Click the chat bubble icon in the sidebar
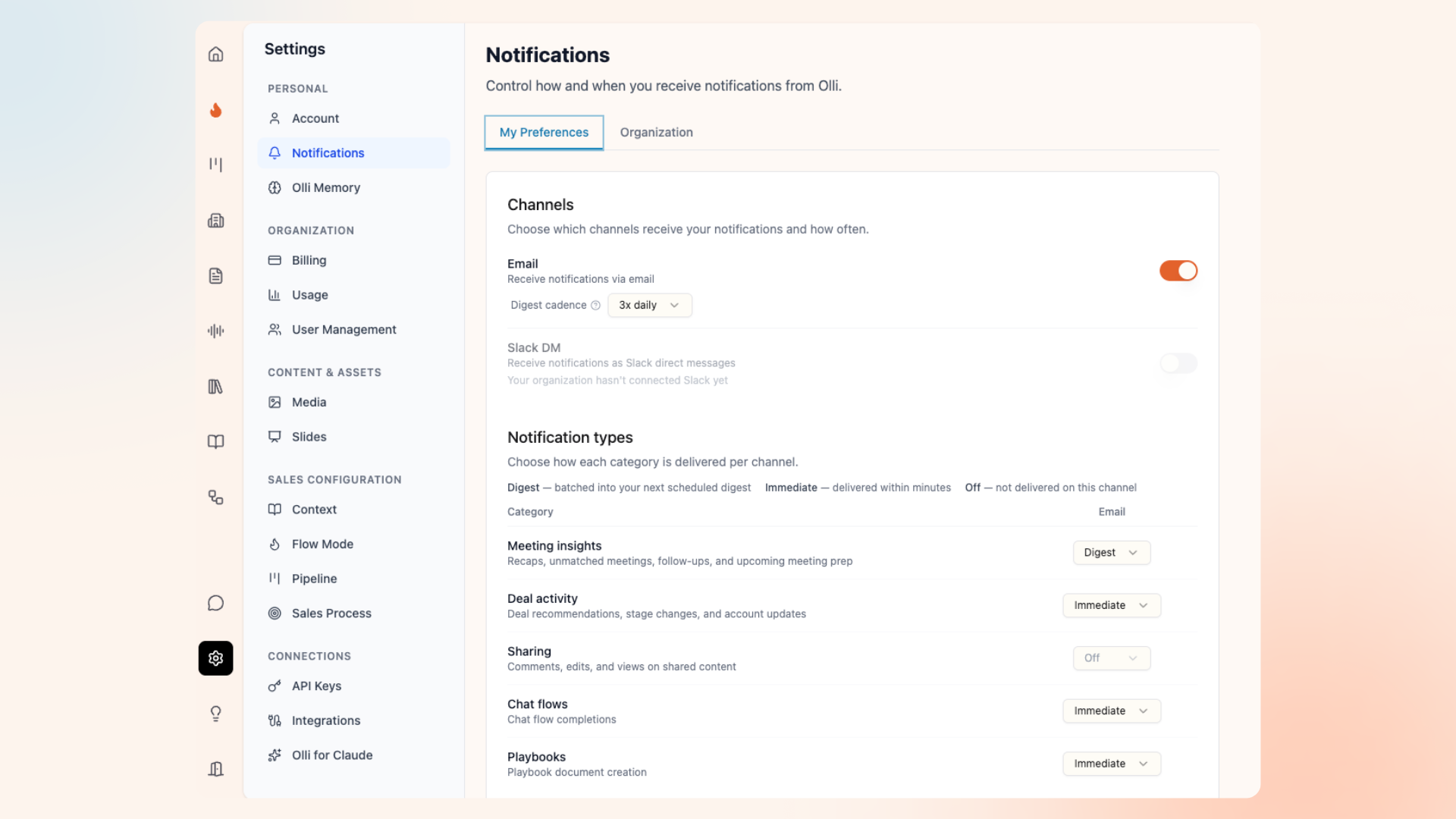The width and height of the screenshot is (1456, 819). tap(215, 603)
